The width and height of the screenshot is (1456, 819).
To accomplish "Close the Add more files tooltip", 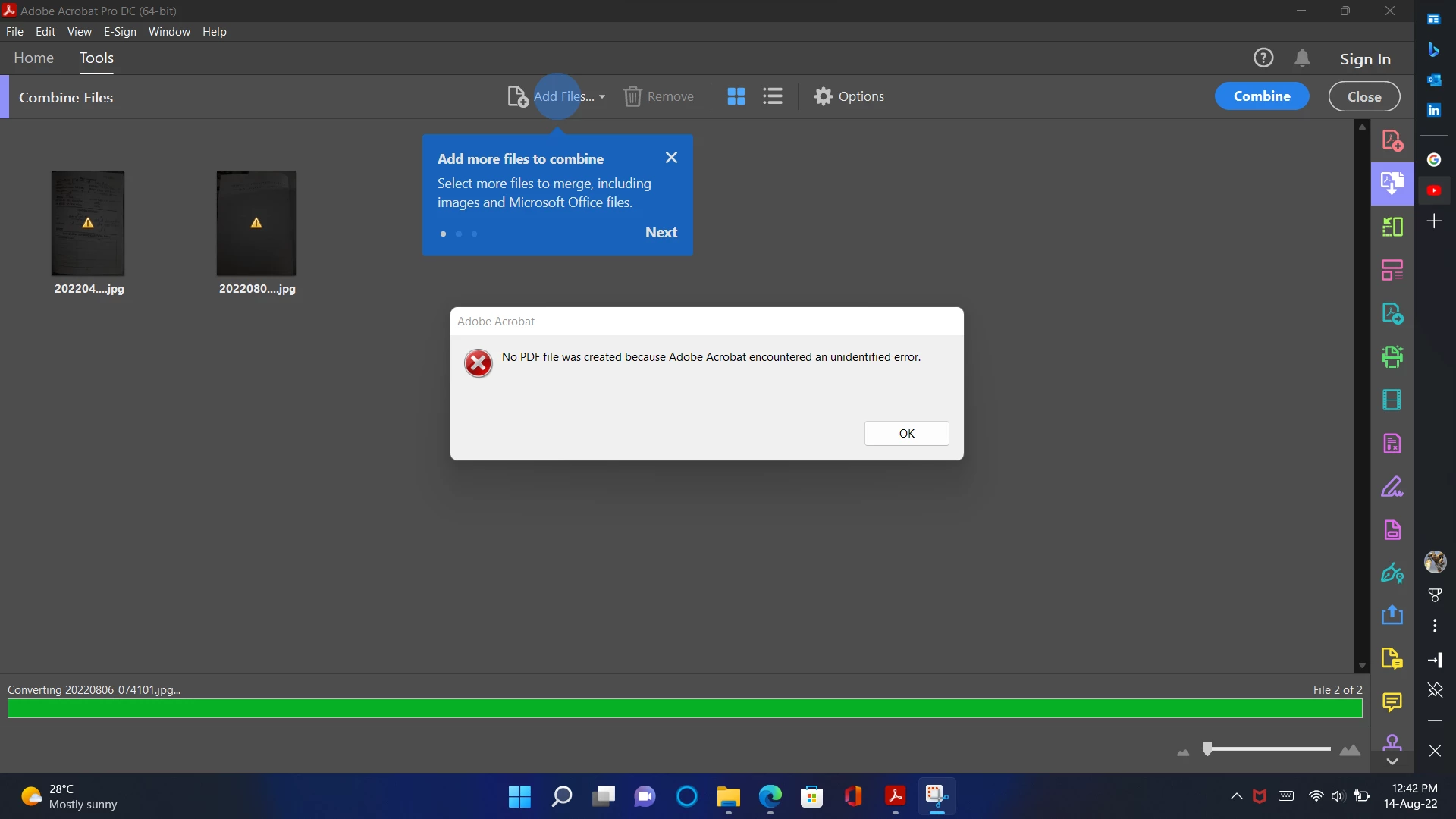I will coord(671,158).
